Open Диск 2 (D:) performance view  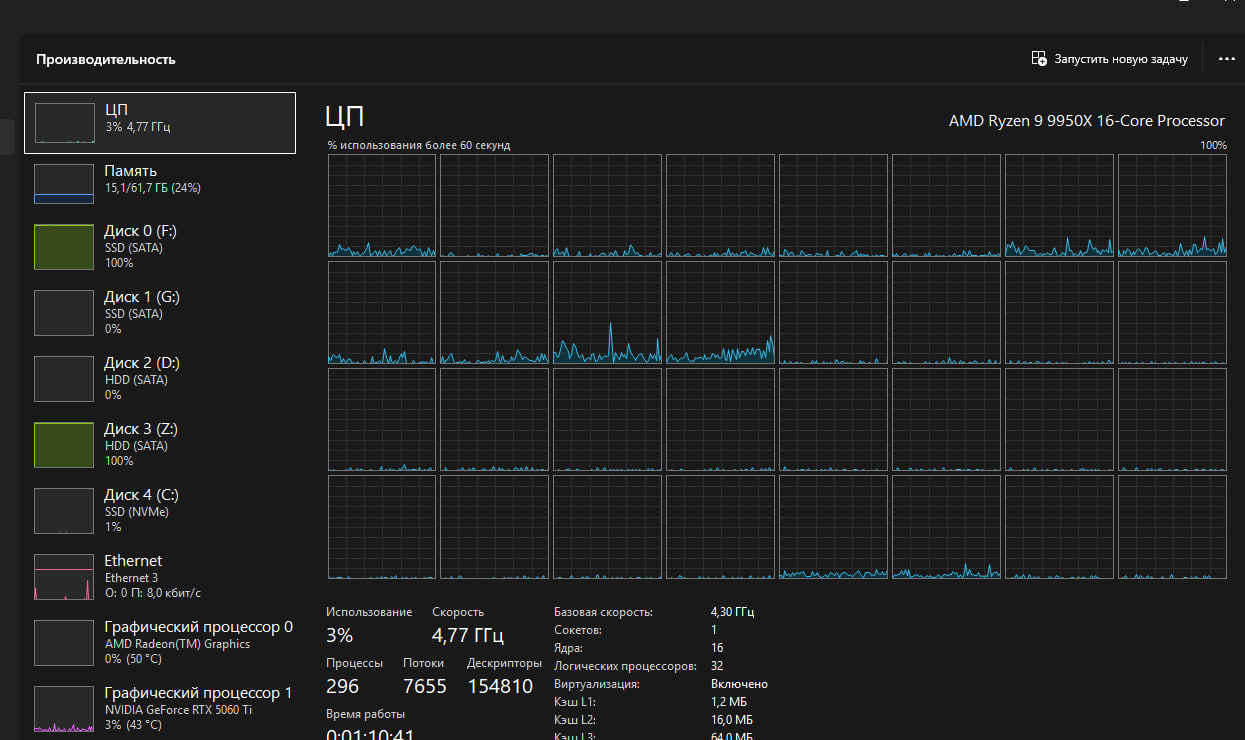[160, 378]
